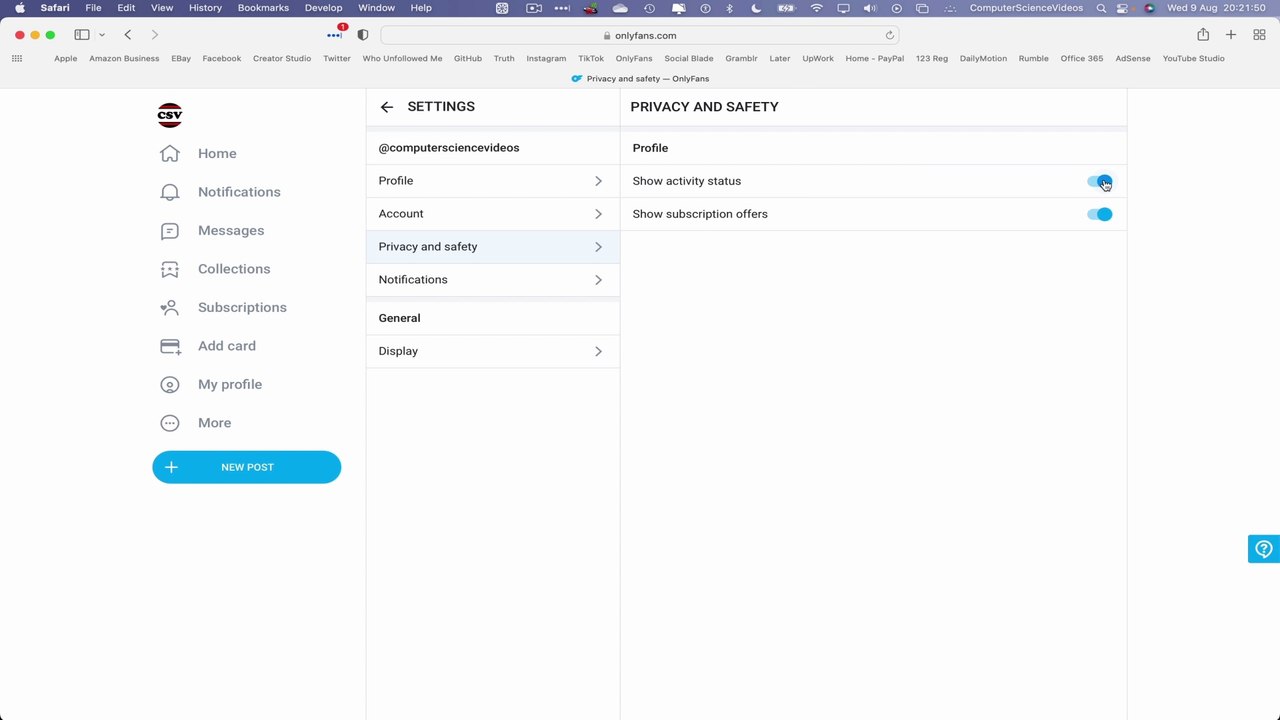Open the AdSense bookmark

click(x=1133, y=58)
